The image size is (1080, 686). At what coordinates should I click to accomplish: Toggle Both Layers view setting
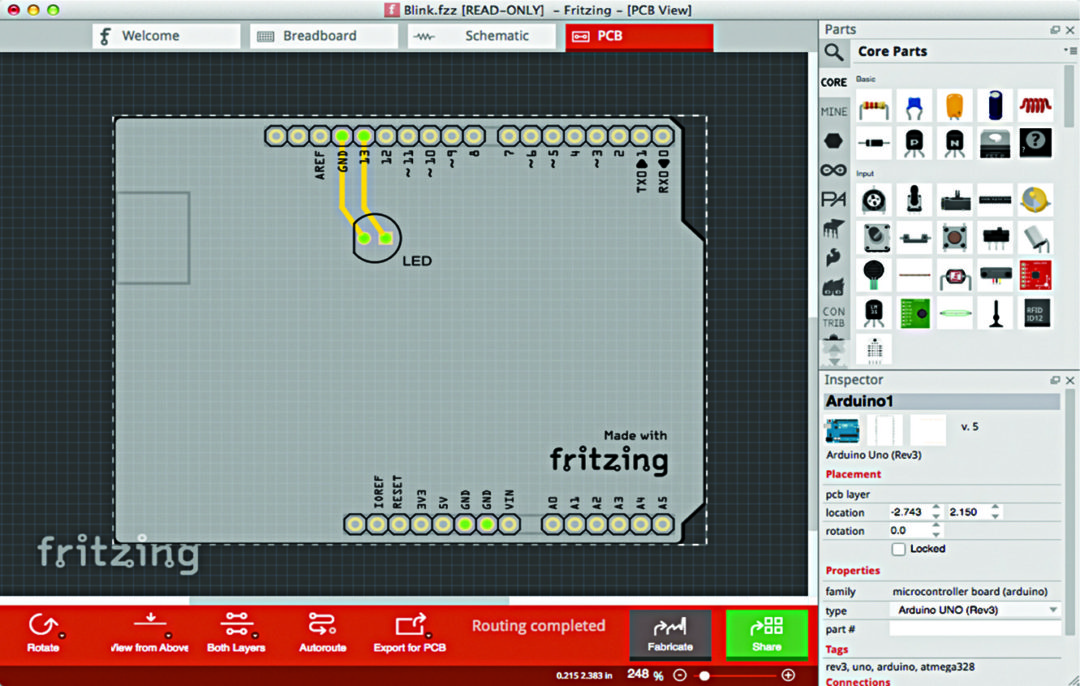pyautogui.click(x=237, y=627)
